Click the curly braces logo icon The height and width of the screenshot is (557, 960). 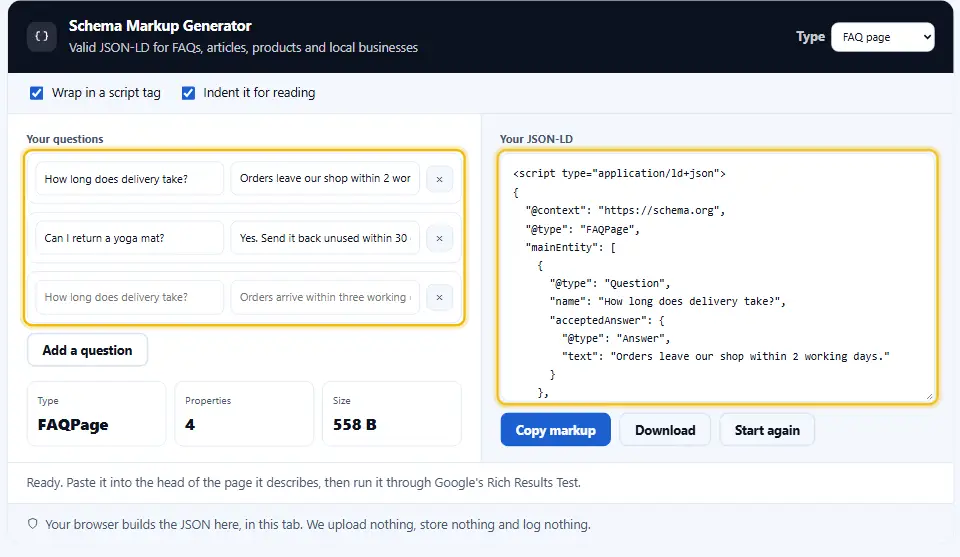pos(42,37)
